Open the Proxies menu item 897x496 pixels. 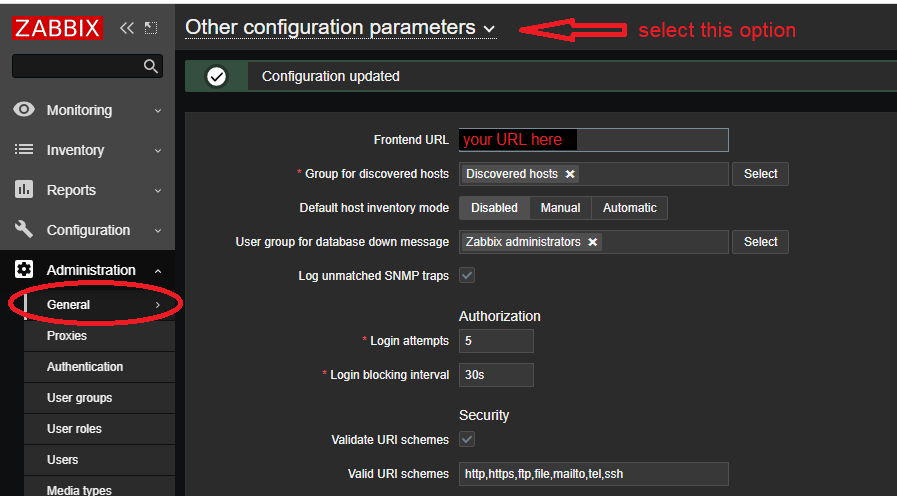click(67, 336)
